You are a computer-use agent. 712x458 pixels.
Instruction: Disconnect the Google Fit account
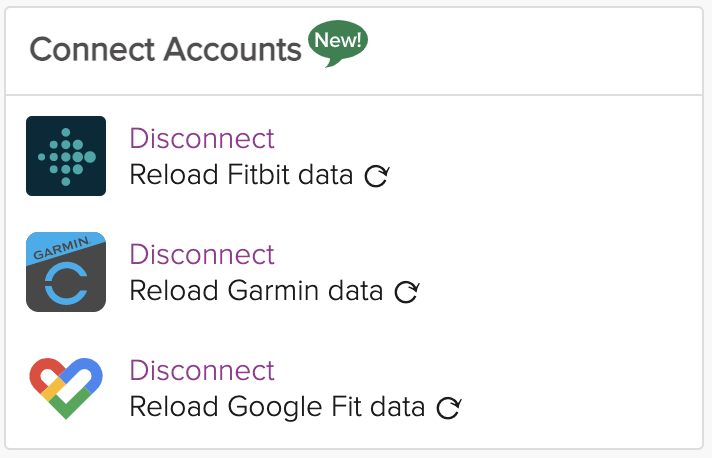(x=202, y=370)
